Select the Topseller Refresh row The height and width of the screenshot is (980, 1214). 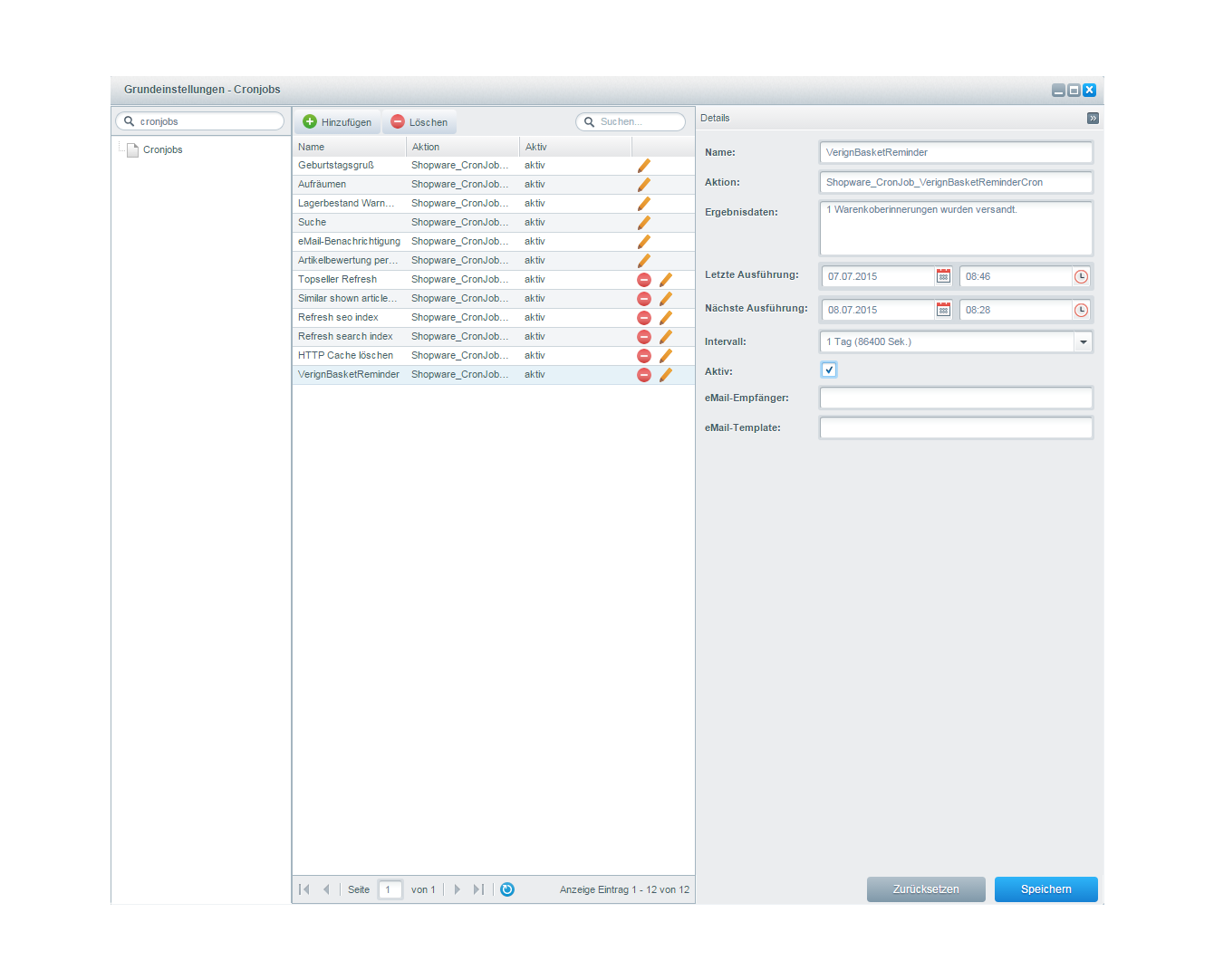(494, 280)
